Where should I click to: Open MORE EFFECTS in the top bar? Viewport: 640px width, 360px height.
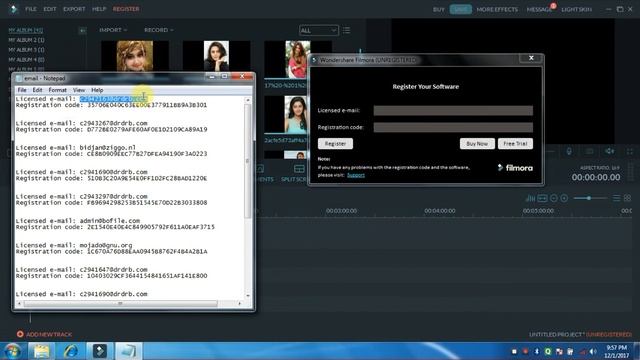pos(497,9)
